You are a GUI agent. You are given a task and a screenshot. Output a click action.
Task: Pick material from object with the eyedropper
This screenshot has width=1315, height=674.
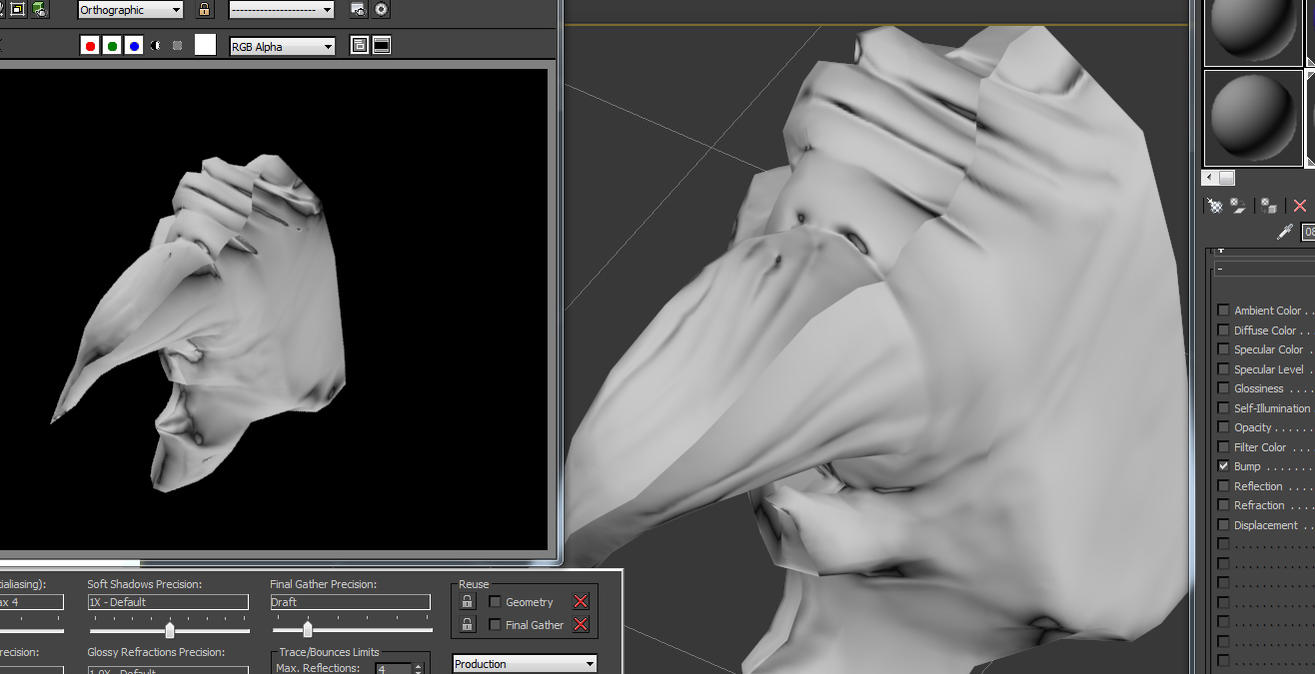1284,231
